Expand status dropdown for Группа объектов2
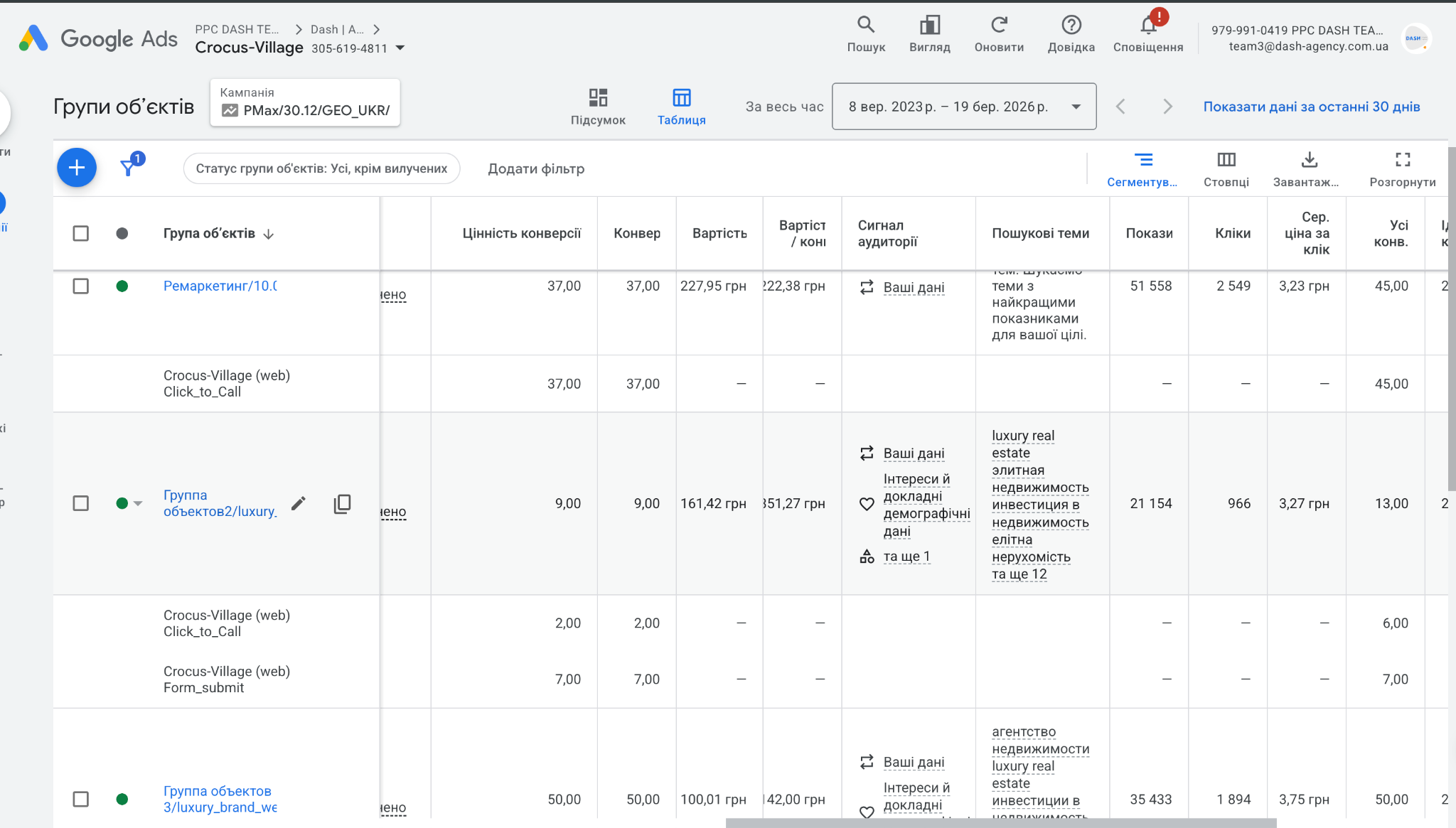The image size is (1456, 828). click(138, 503)
